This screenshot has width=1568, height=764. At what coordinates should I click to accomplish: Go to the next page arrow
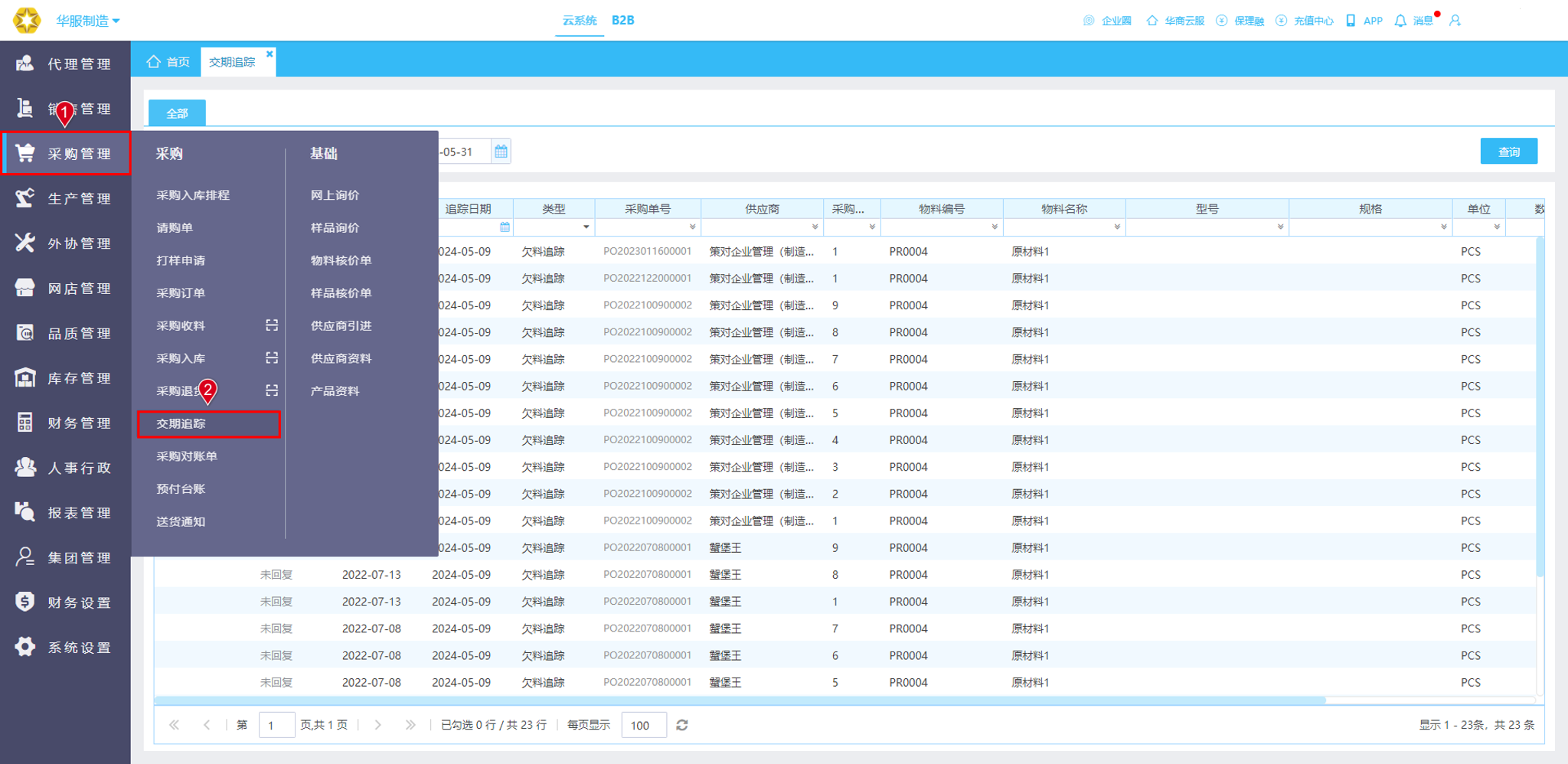coord(377,725)
